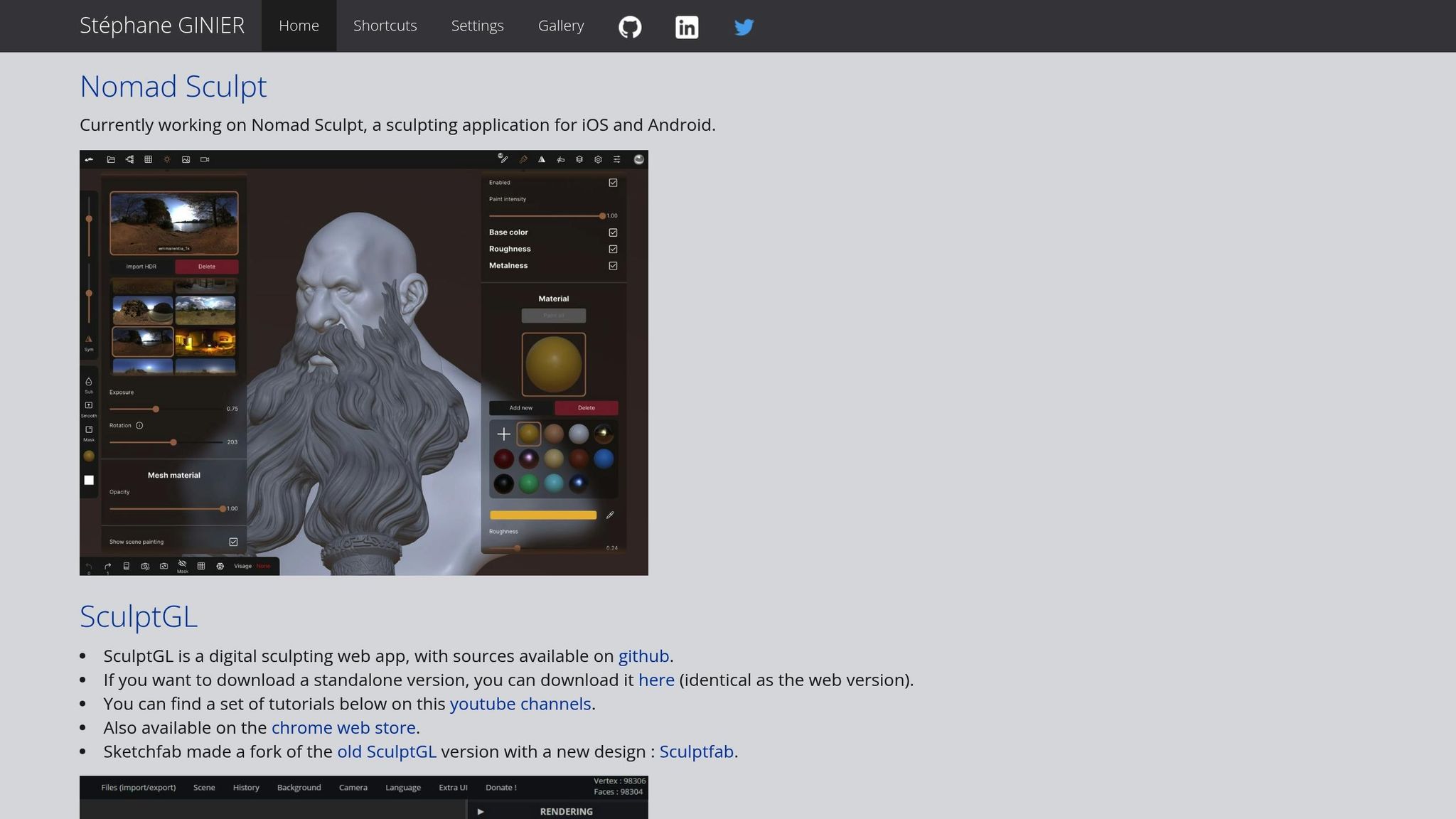Open the Gallery page
This screenshot has width=1456, height=819.
[x=561, y=26]
